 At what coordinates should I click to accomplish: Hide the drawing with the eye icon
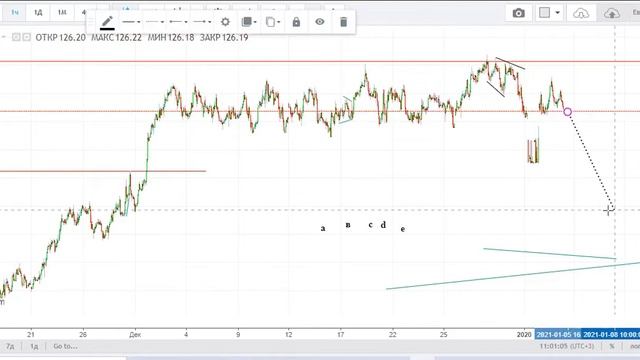click(320, 22)
